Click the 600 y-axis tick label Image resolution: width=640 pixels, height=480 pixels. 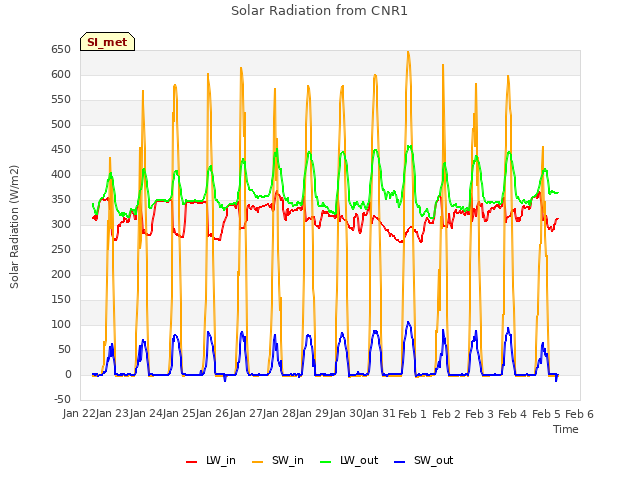click(61, 75)
